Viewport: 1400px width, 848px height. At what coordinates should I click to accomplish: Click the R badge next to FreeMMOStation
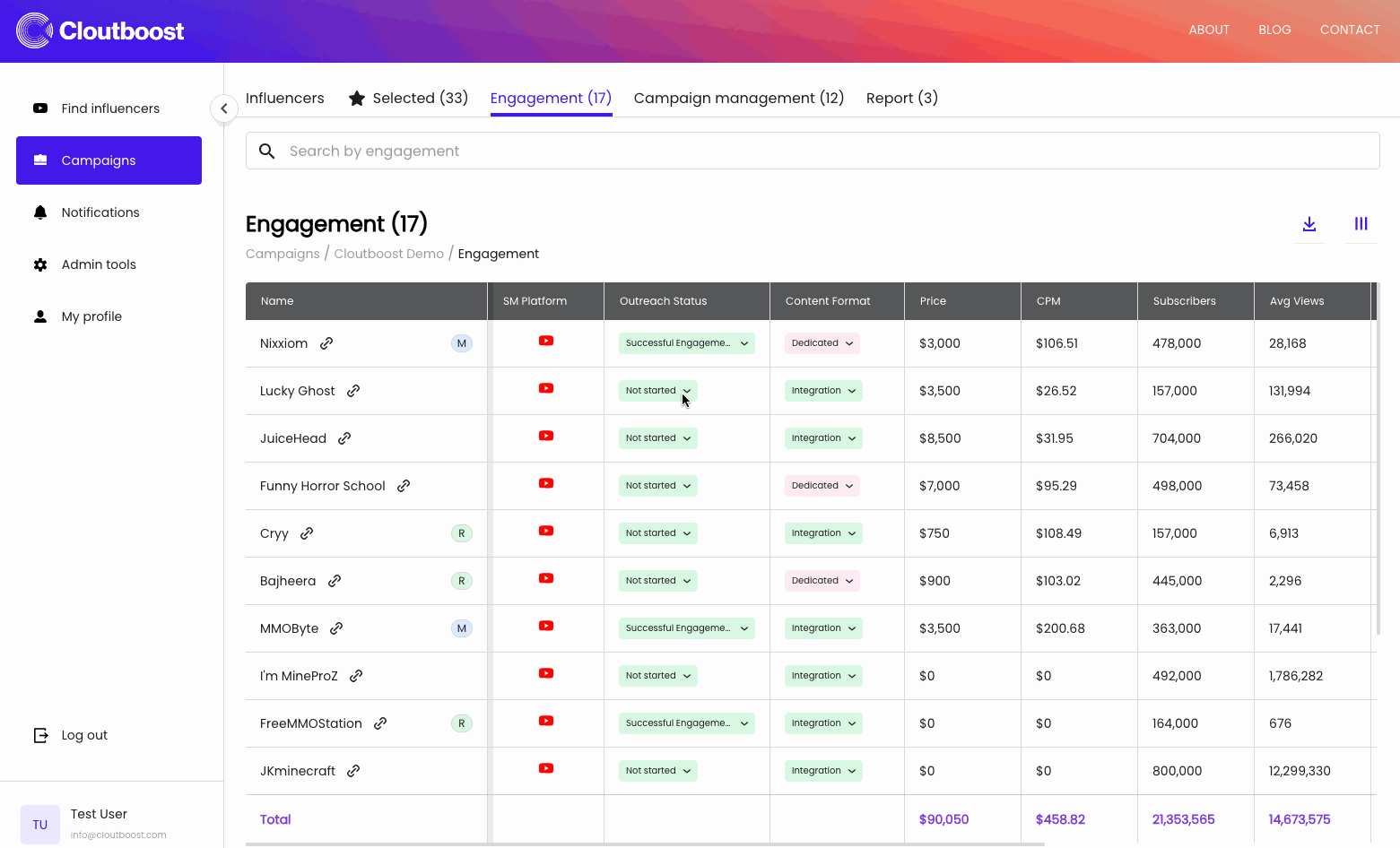pyautogui.click(x=462, y=723)
